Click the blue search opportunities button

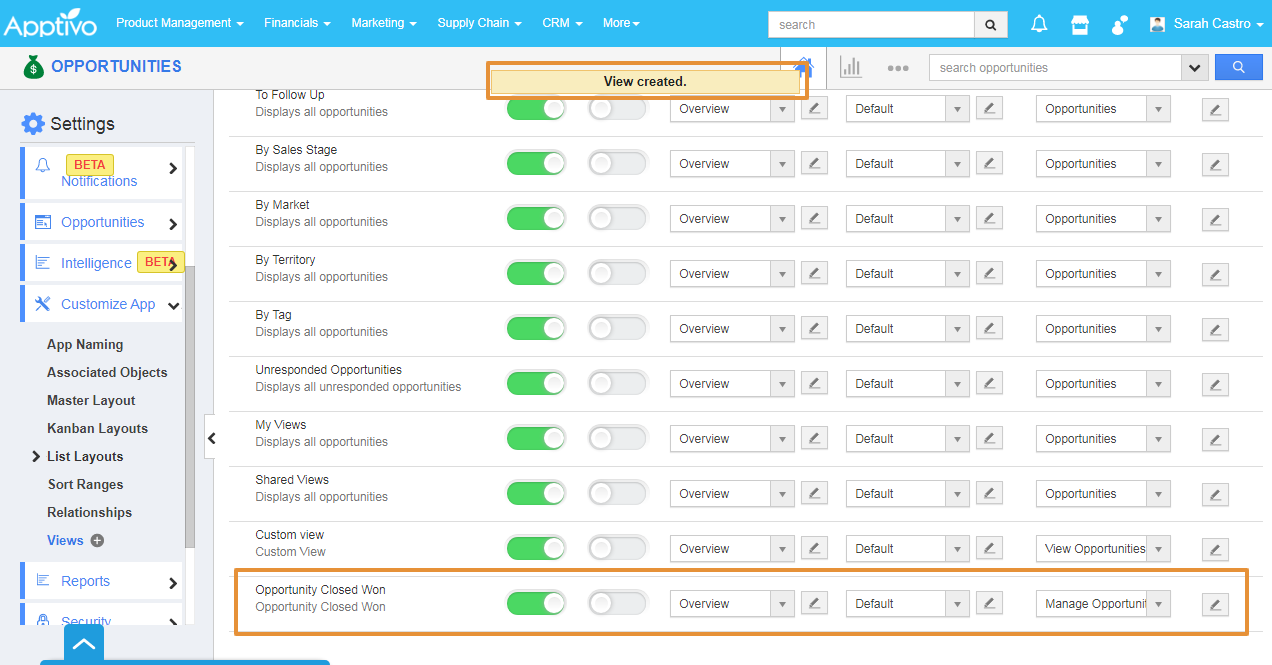pos(1239,67)
